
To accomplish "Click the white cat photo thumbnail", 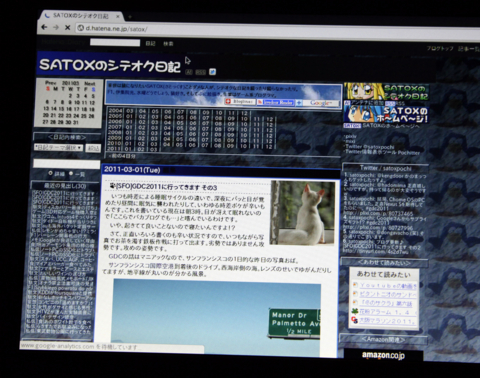I will tap(303, 213).
